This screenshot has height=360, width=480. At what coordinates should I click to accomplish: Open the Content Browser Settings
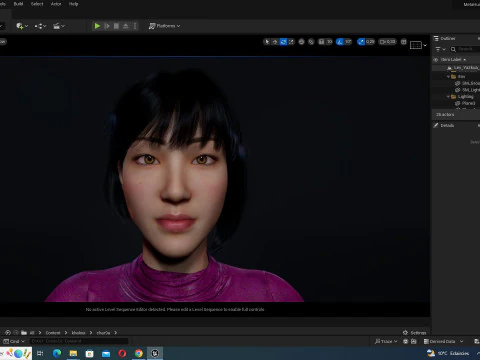(x=414, y=333)
